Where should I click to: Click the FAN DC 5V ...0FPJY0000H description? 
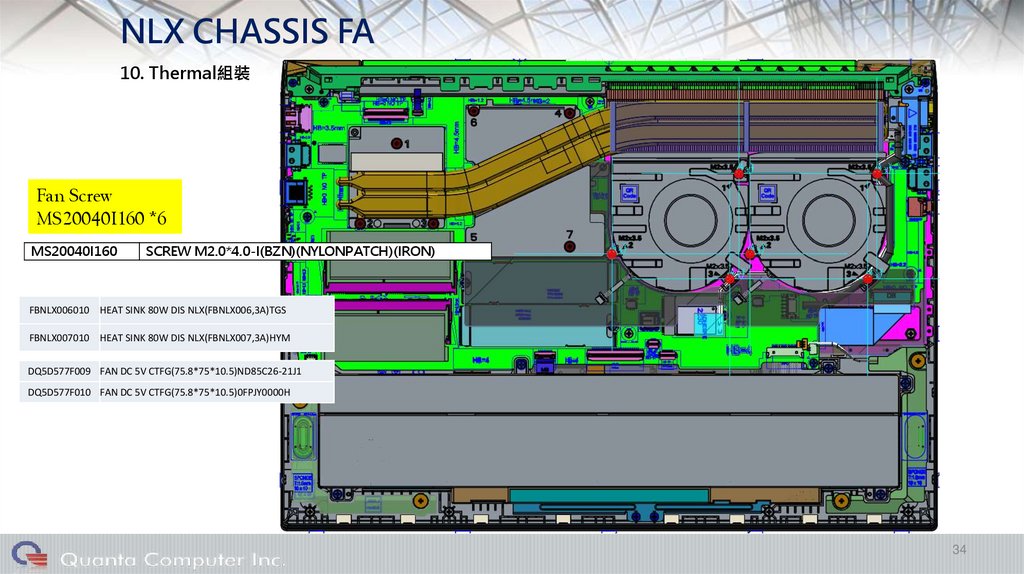[x=195, y=392]
